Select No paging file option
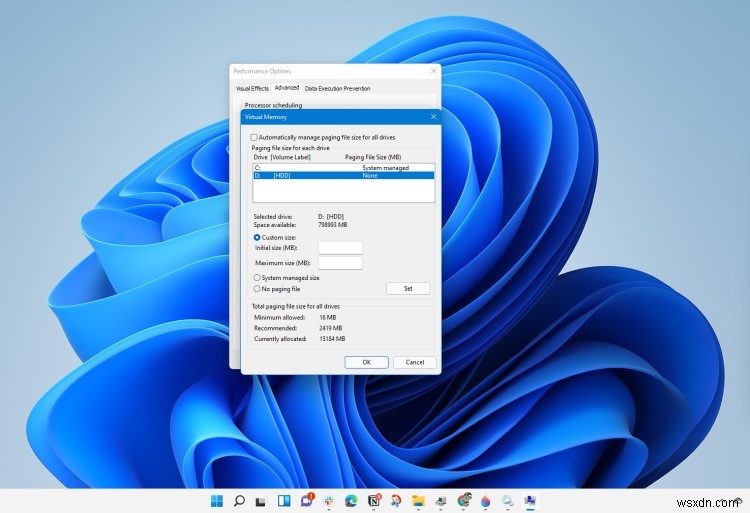Screen dimensions: 750x513 pyautogui.click(x=257, y=289)
